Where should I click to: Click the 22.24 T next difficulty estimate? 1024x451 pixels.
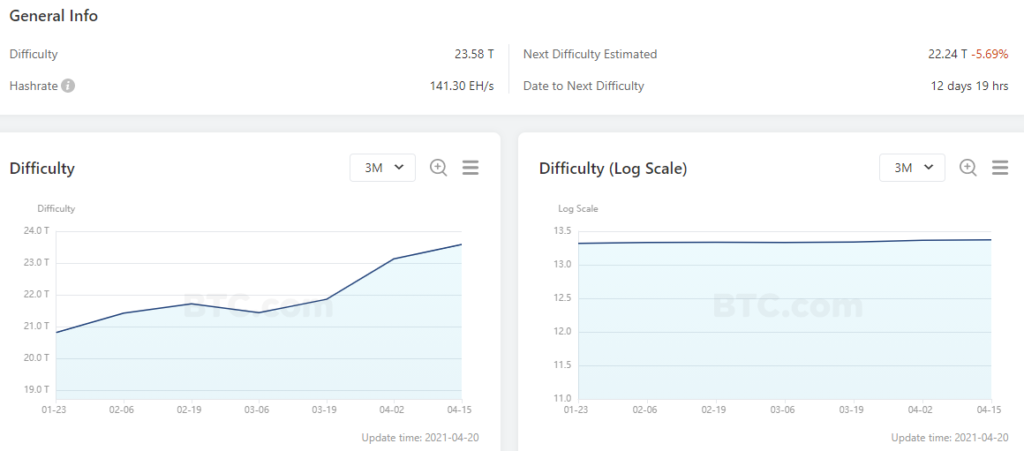[x=947, y=54]
